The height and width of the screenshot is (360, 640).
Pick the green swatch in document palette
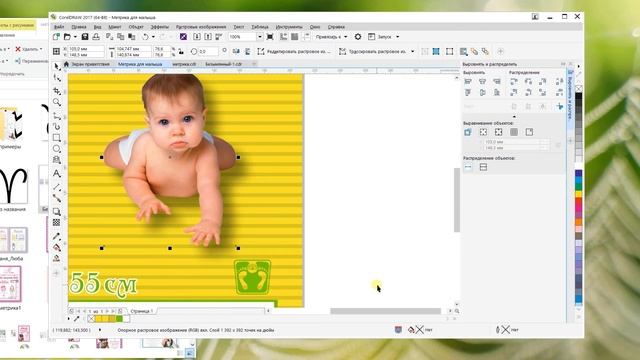tap(119, 318)
